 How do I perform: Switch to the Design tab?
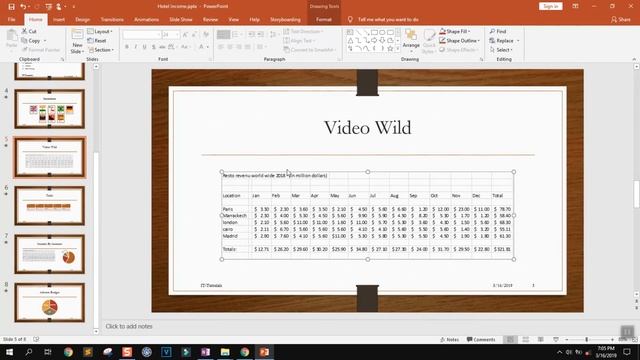(x=82, y=20)
